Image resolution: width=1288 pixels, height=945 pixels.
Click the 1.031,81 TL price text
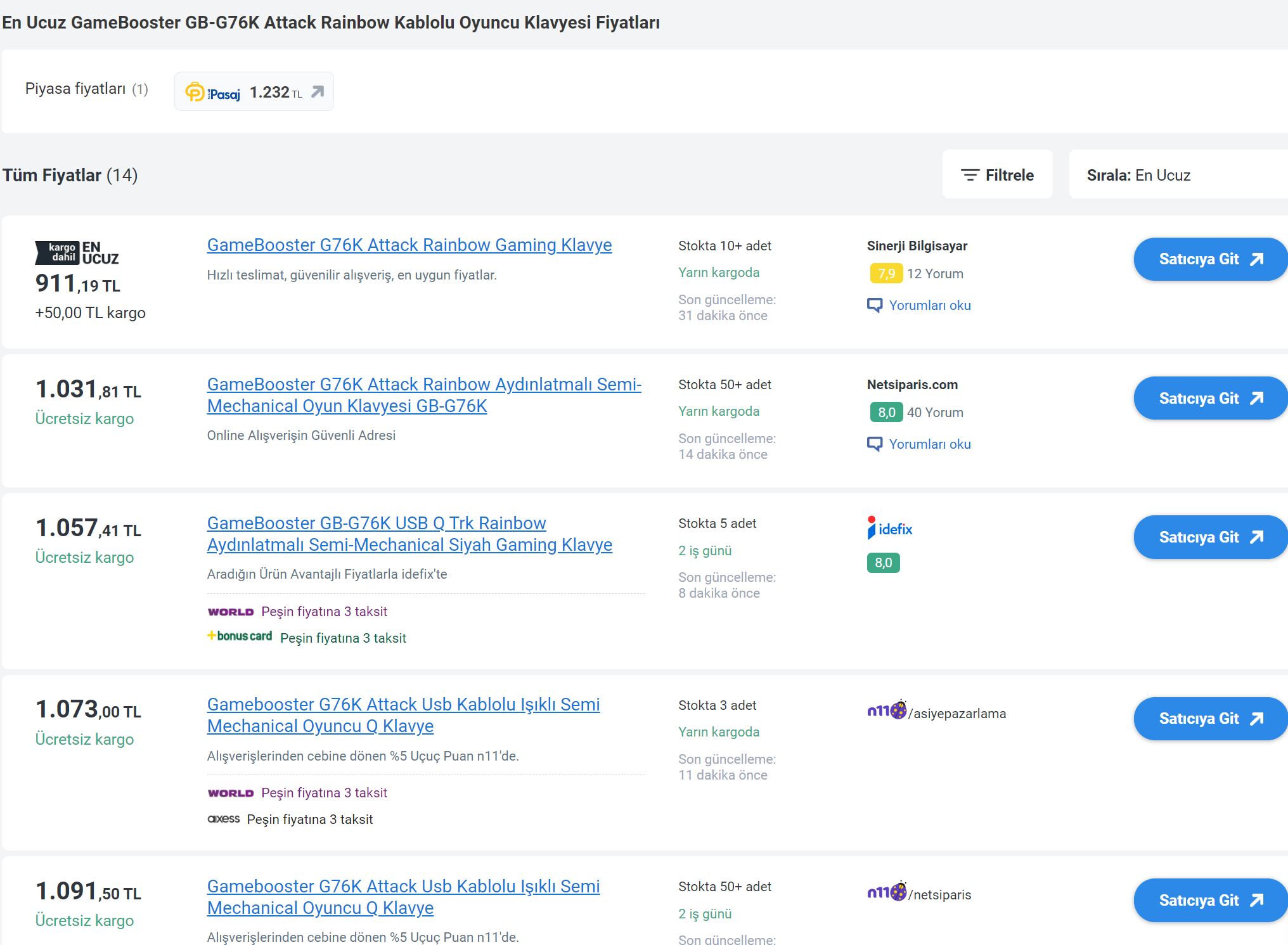pyautogui.click(x=88, y=389)
